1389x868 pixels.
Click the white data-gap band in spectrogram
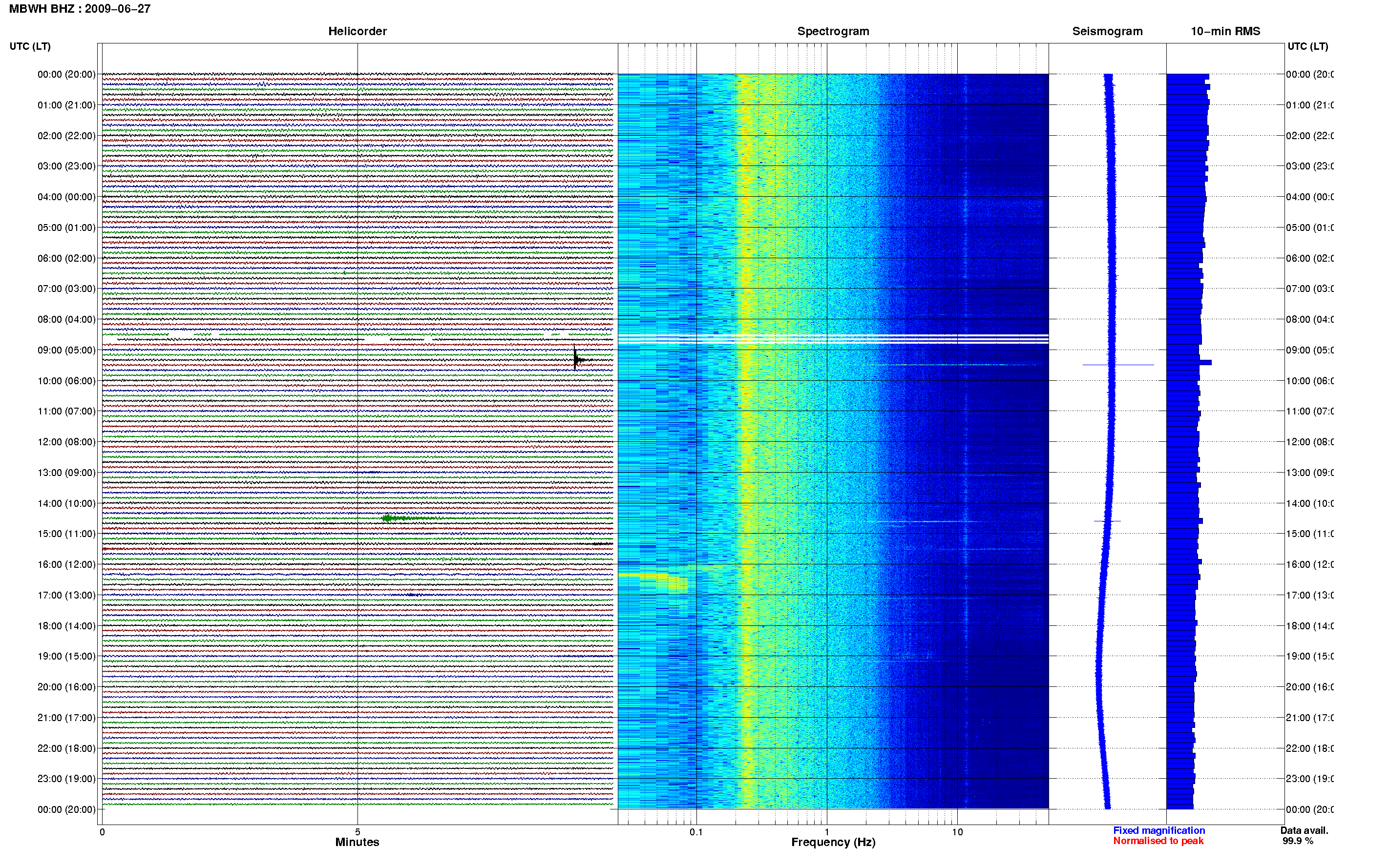pos(833,339)
